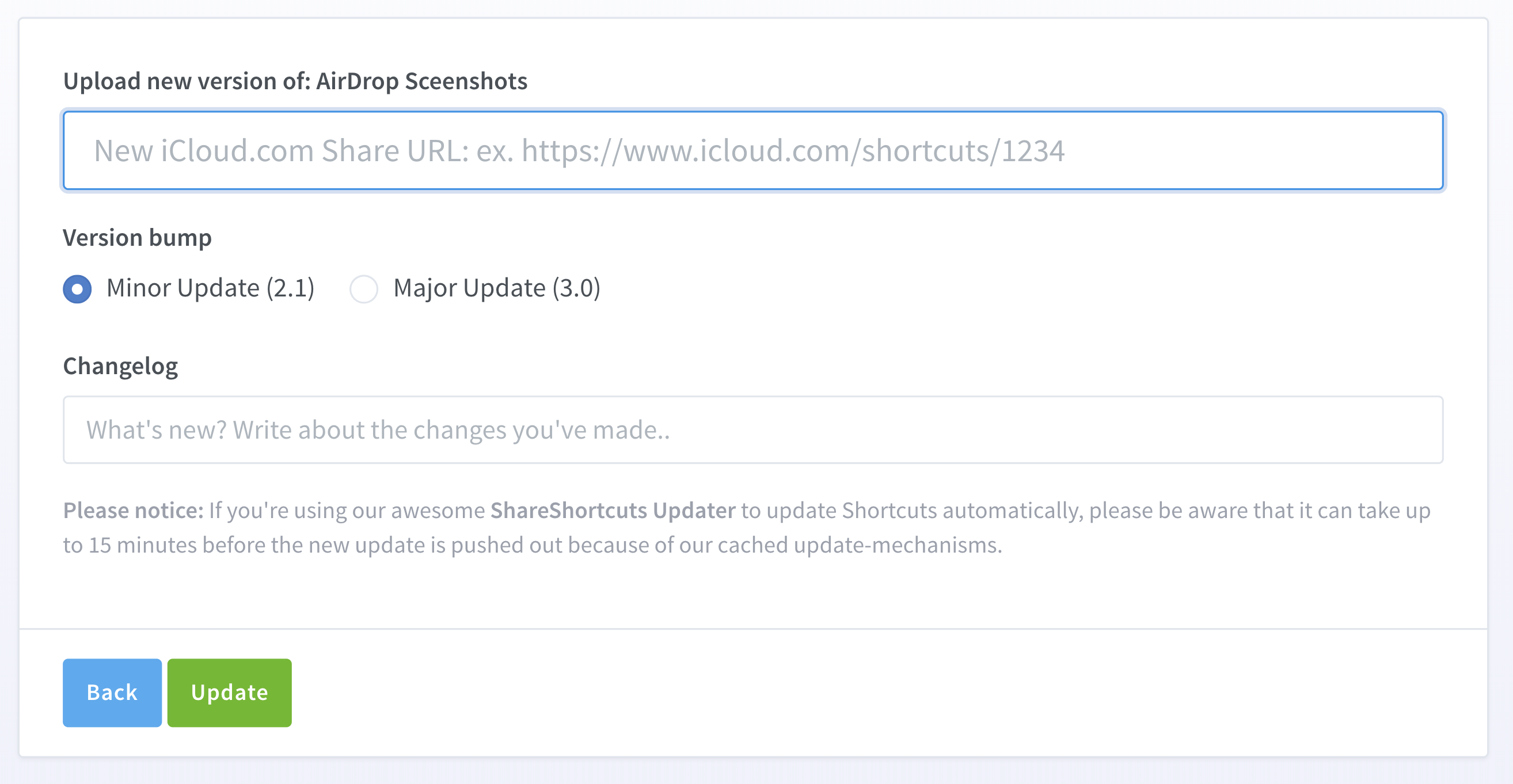Viewport: 1513px width, 784px height.
Task: Click the What's new placeholder text
Action: (x=378, y=430)
